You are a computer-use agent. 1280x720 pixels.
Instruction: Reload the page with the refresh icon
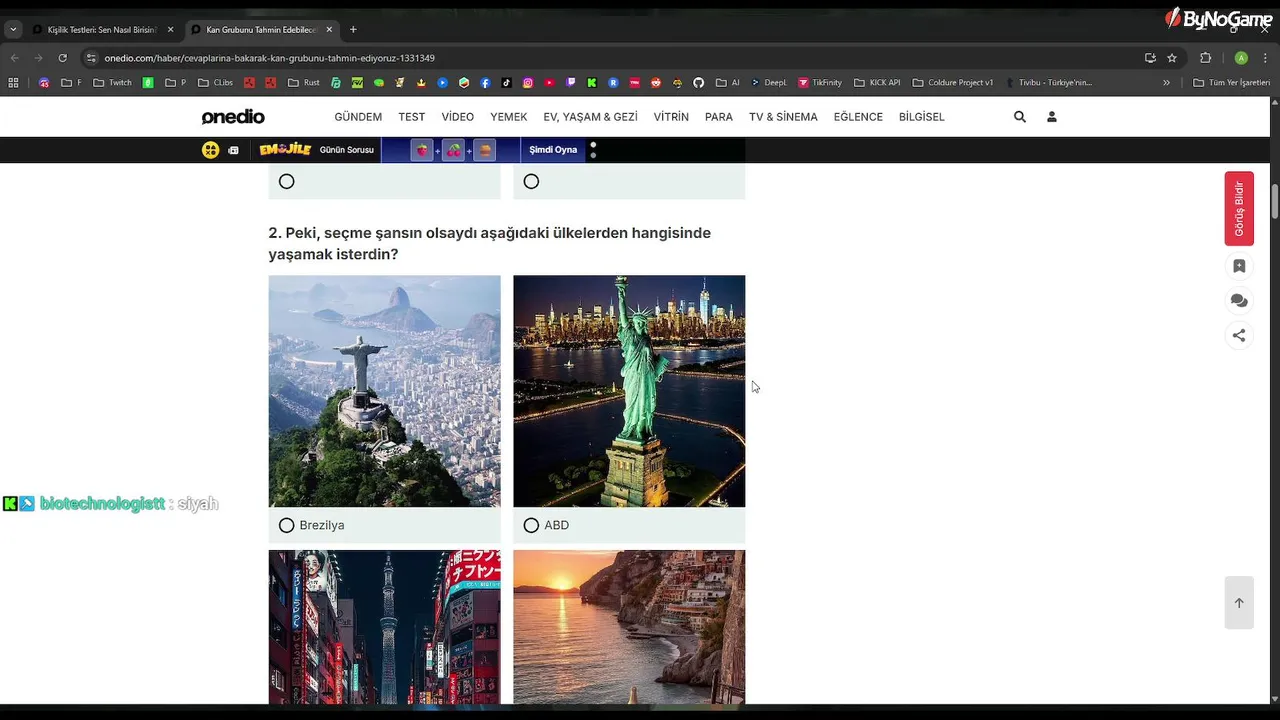[62, 58]
